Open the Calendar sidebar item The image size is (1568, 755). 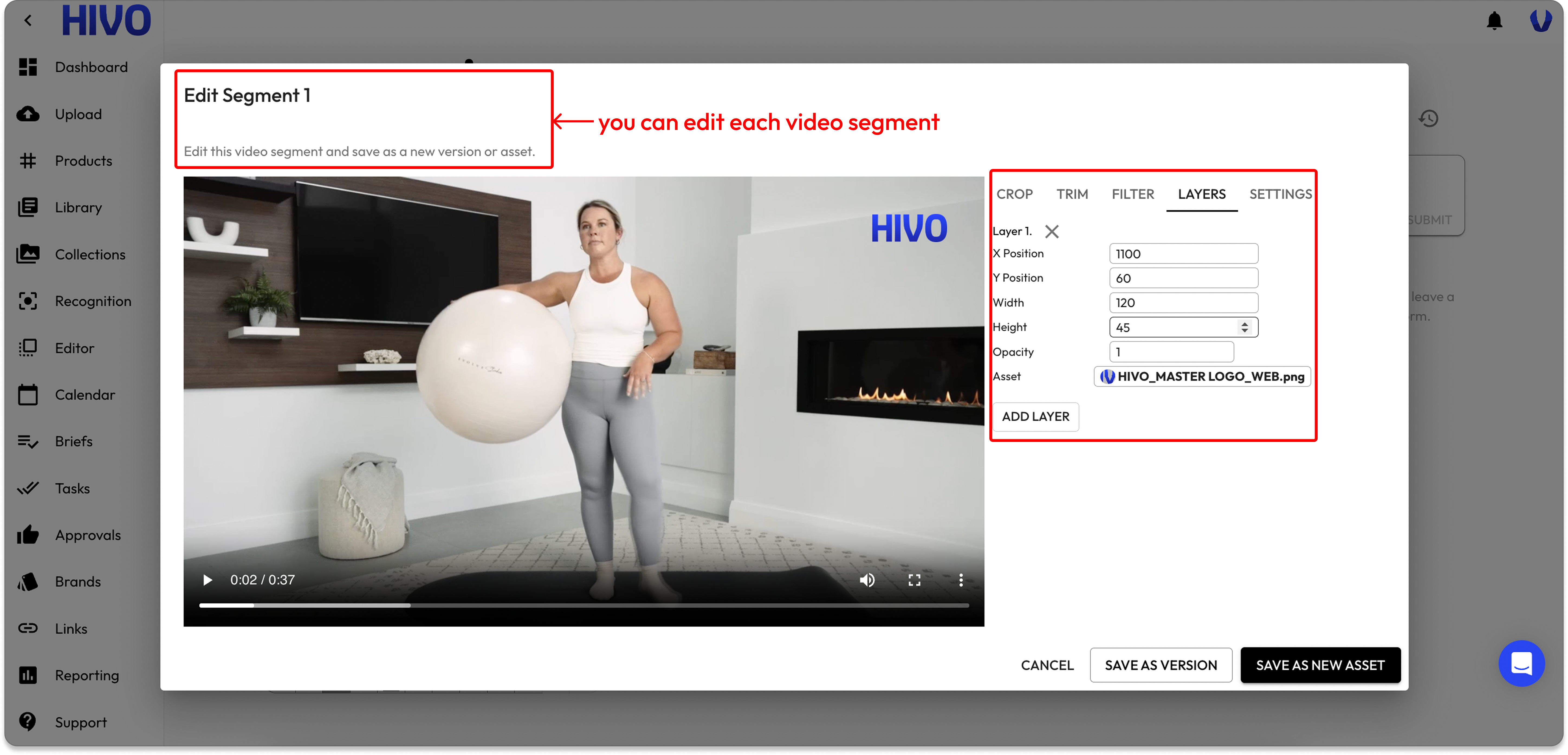click(85, 395)
